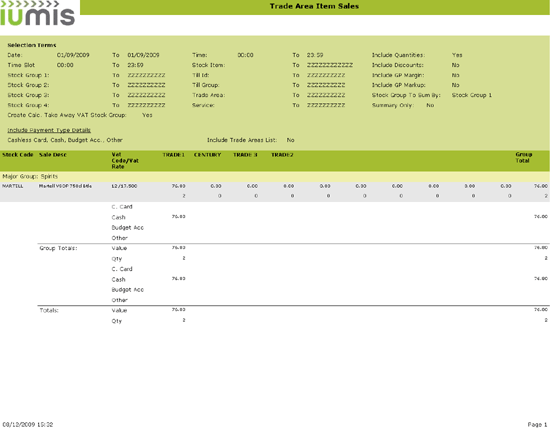This screenshot has width=550, height=430.
Task: Click the Include Quantities Yes value
Action: click(457, 55)
